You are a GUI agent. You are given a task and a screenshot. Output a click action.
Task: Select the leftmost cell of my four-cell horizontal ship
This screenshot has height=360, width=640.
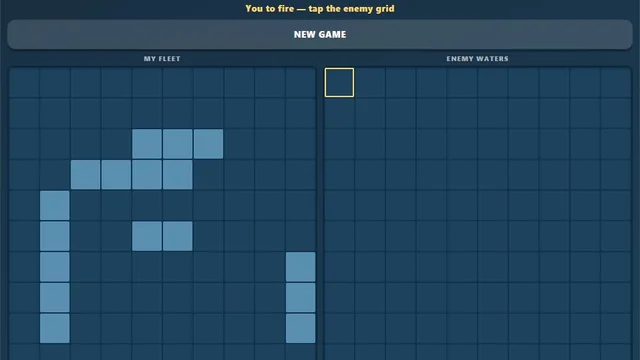point(85,175)
